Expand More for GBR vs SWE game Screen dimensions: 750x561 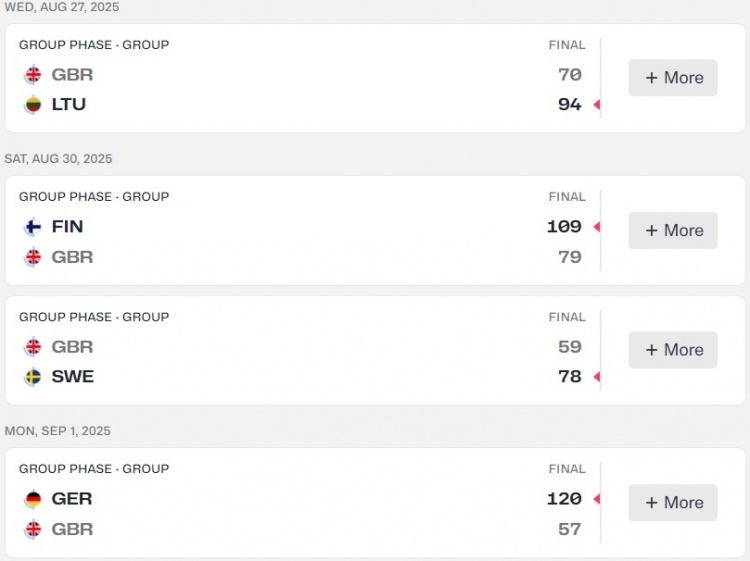tap(673, 350)
